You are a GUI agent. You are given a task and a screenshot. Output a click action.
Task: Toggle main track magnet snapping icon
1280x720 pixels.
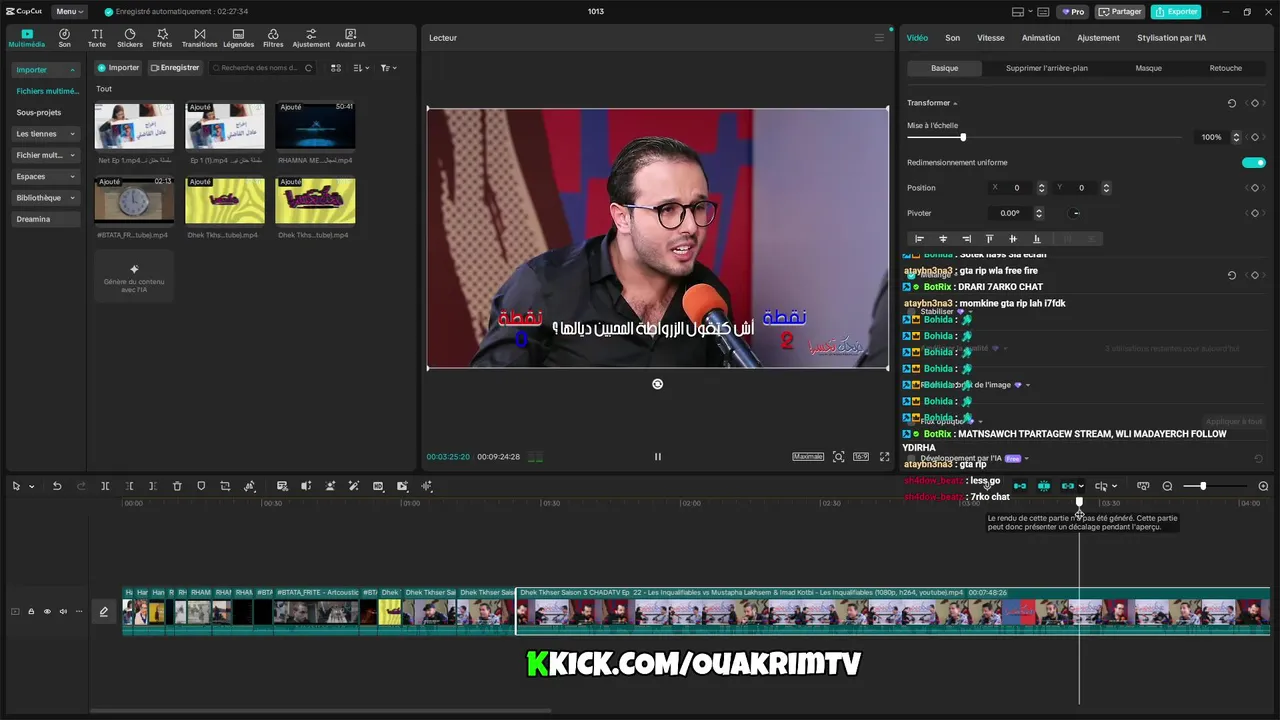click(x=1020, y=486)
